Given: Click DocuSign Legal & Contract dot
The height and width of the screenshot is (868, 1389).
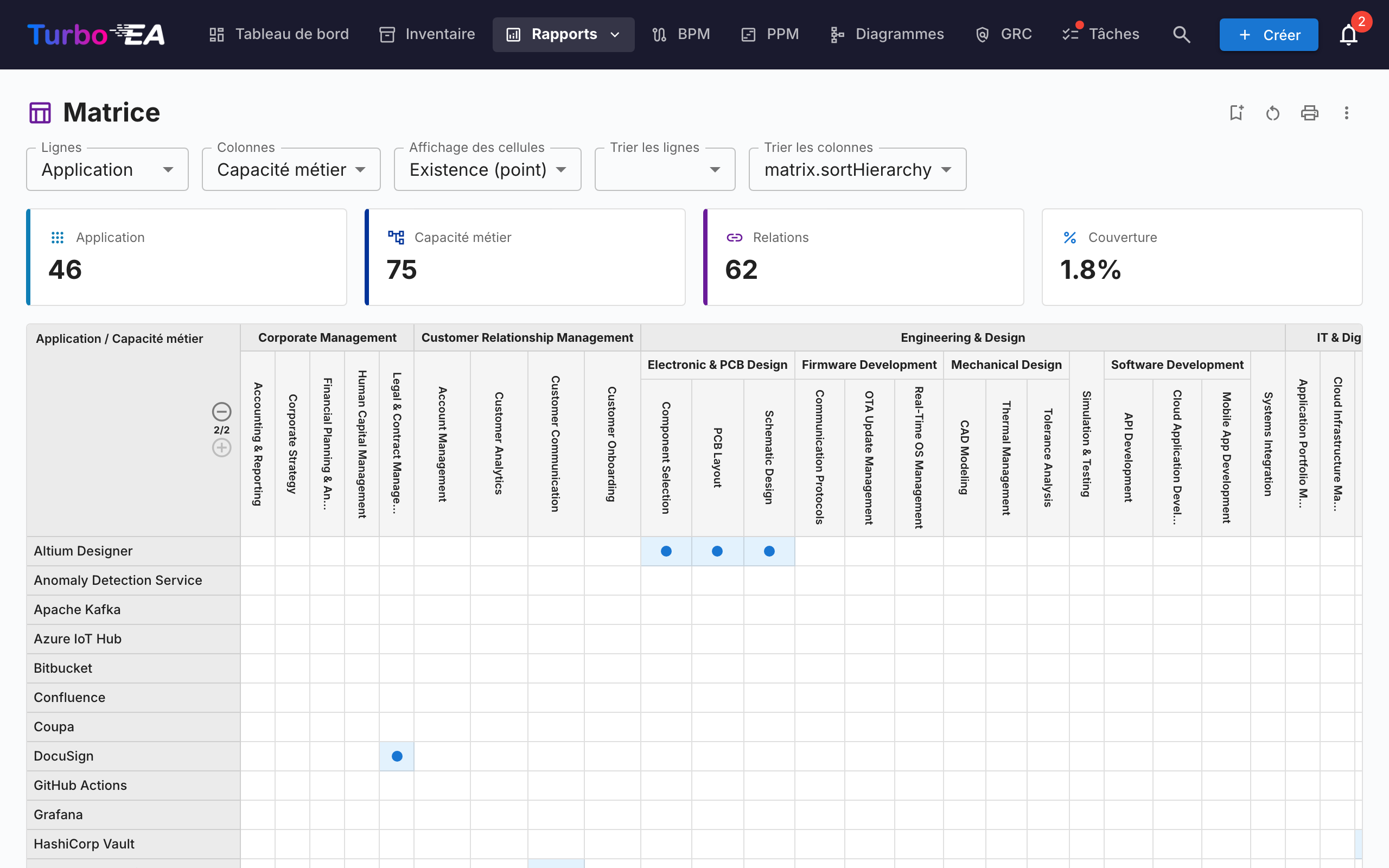Looking at the screenshot, I should [x=397, y=756].
